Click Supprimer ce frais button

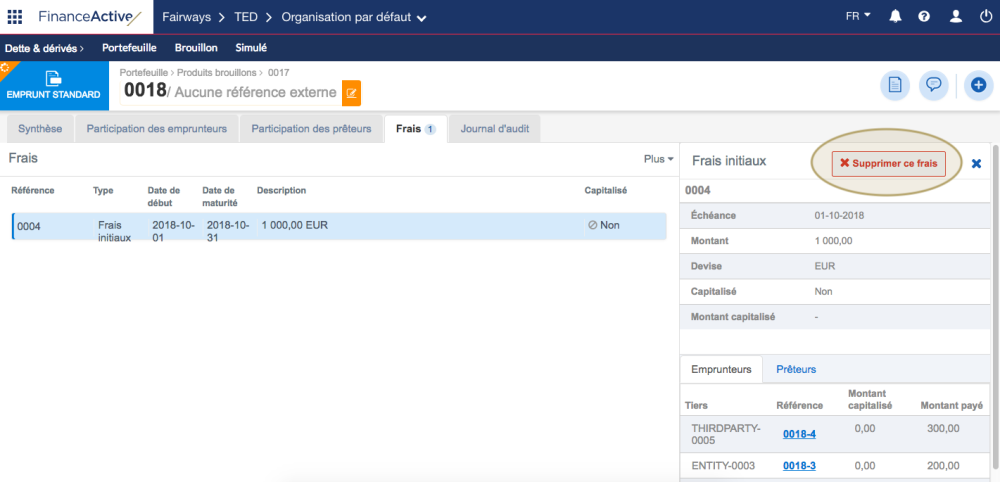click(x=888, y=164)
